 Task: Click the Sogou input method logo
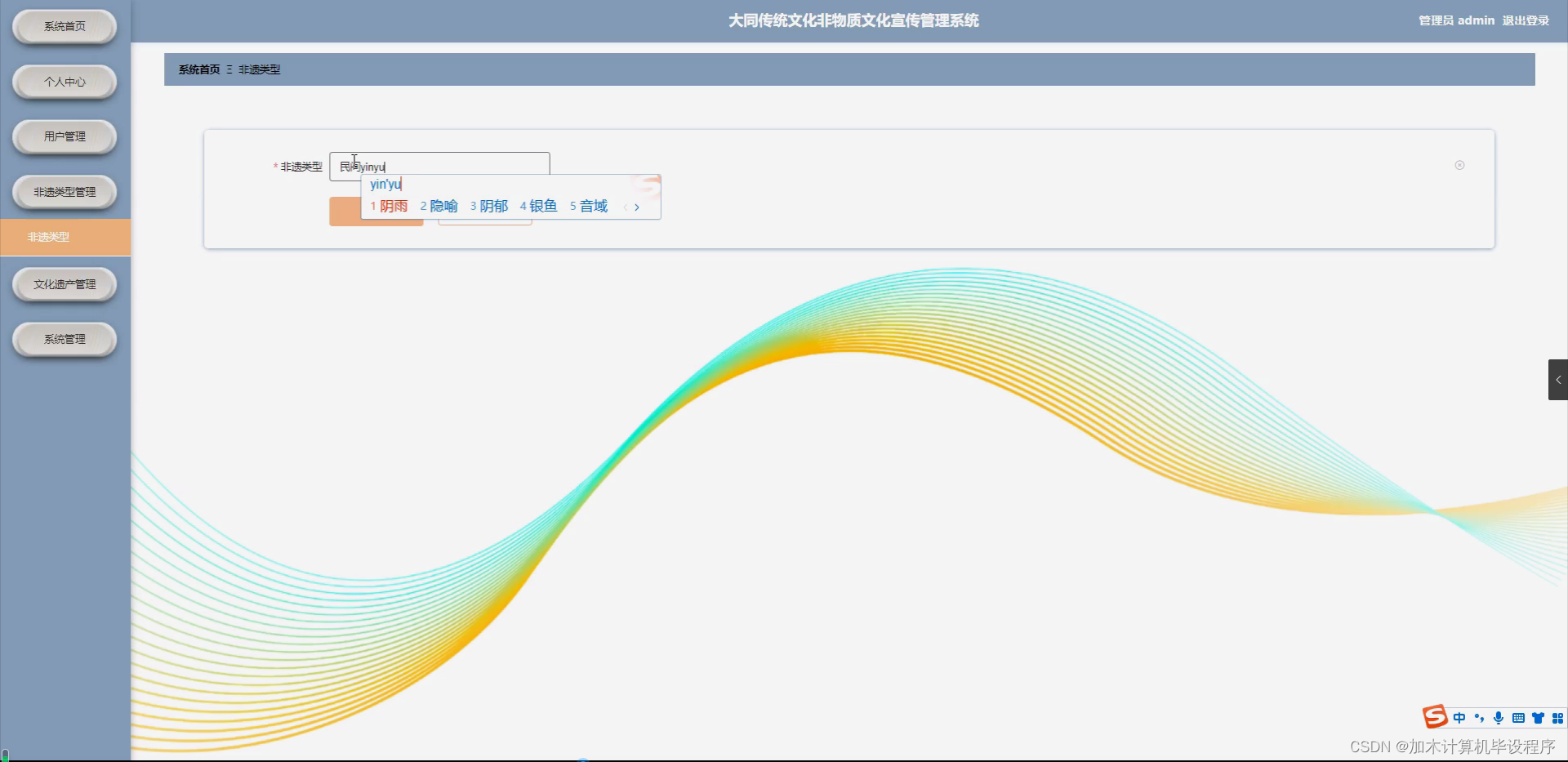pos(1435,716)
